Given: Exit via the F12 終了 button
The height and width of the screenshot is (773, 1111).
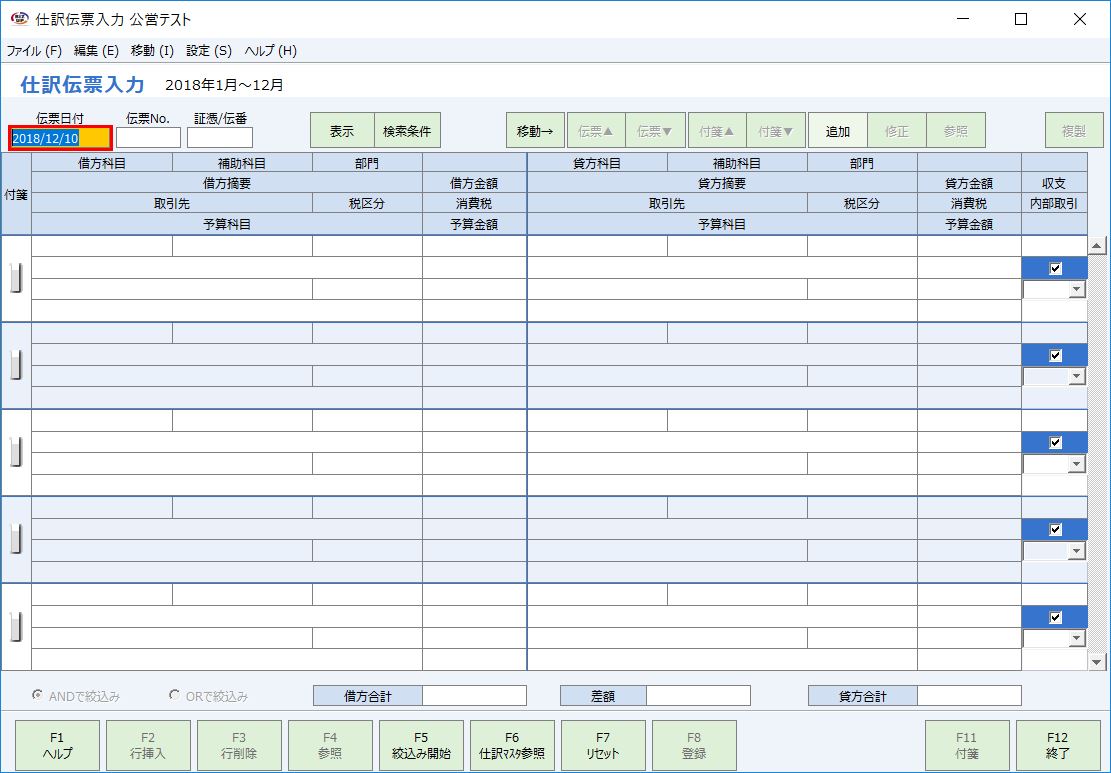Looking at the screenshot, I should (x=1059, y=745).
